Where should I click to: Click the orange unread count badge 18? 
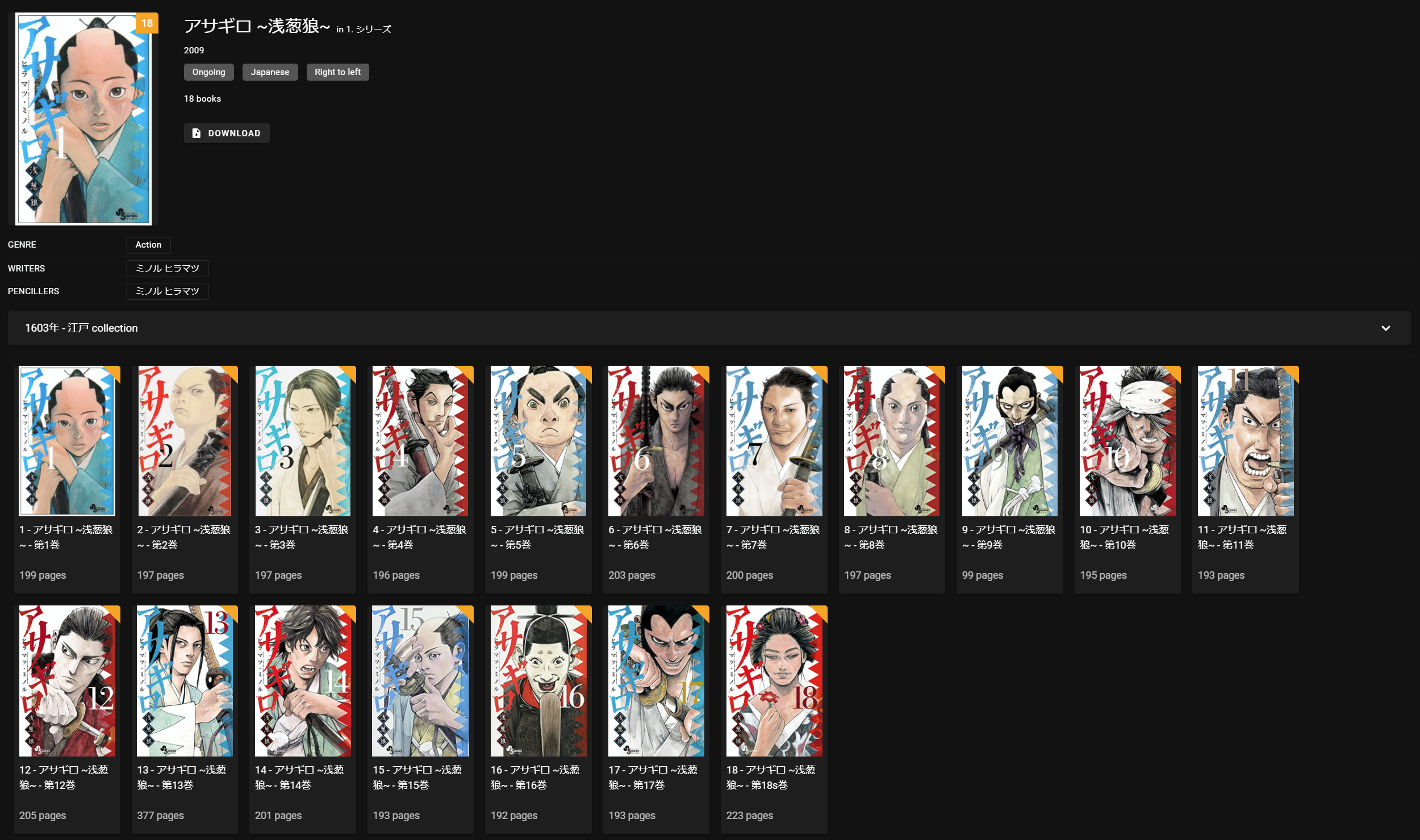pos(147,23)
